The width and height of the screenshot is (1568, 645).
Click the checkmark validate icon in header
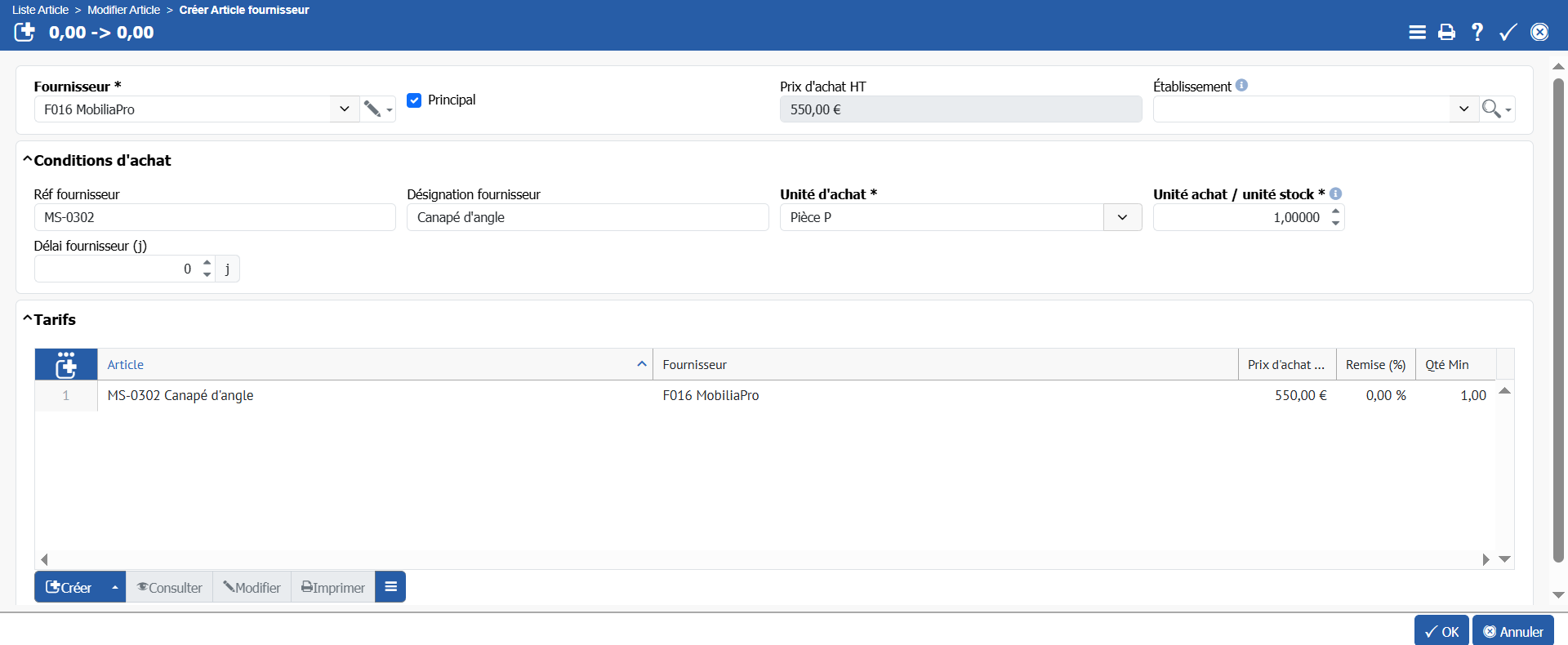[x=1508, y=32]
